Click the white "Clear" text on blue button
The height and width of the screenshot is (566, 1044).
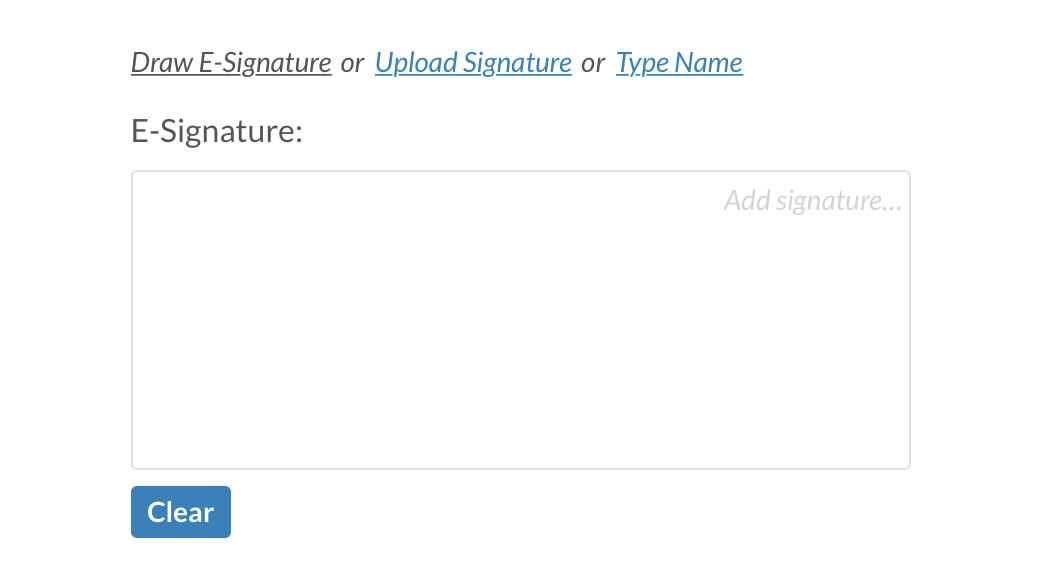[x=181, y=512]
